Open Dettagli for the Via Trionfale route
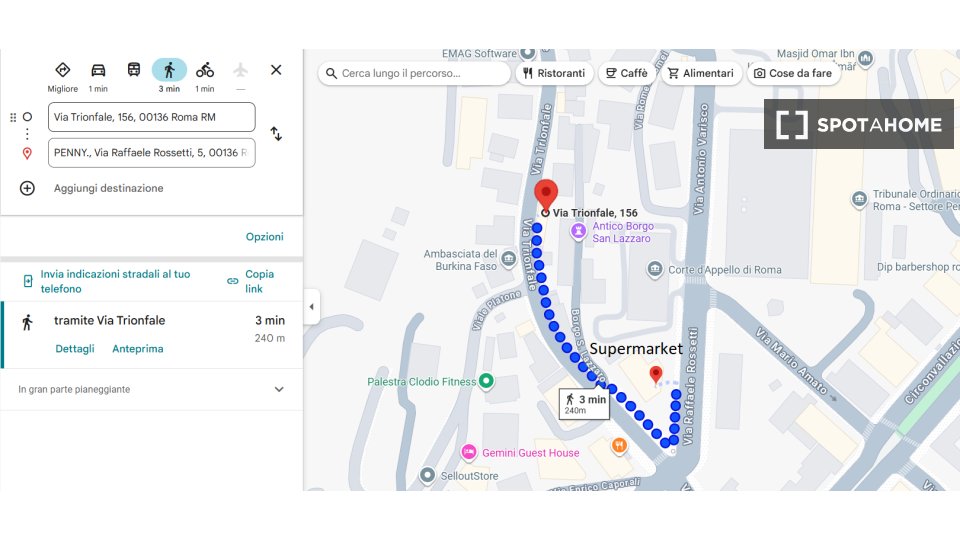 [75, 349]
